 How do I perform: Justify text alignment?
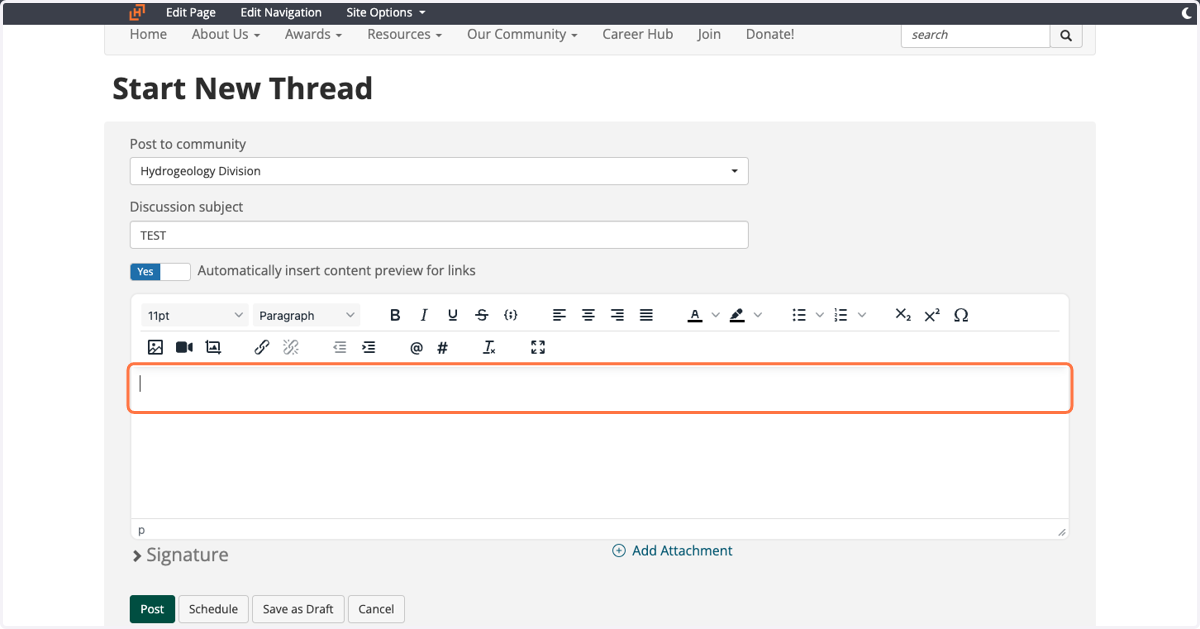pyautogui.click(x=646, y=315)
